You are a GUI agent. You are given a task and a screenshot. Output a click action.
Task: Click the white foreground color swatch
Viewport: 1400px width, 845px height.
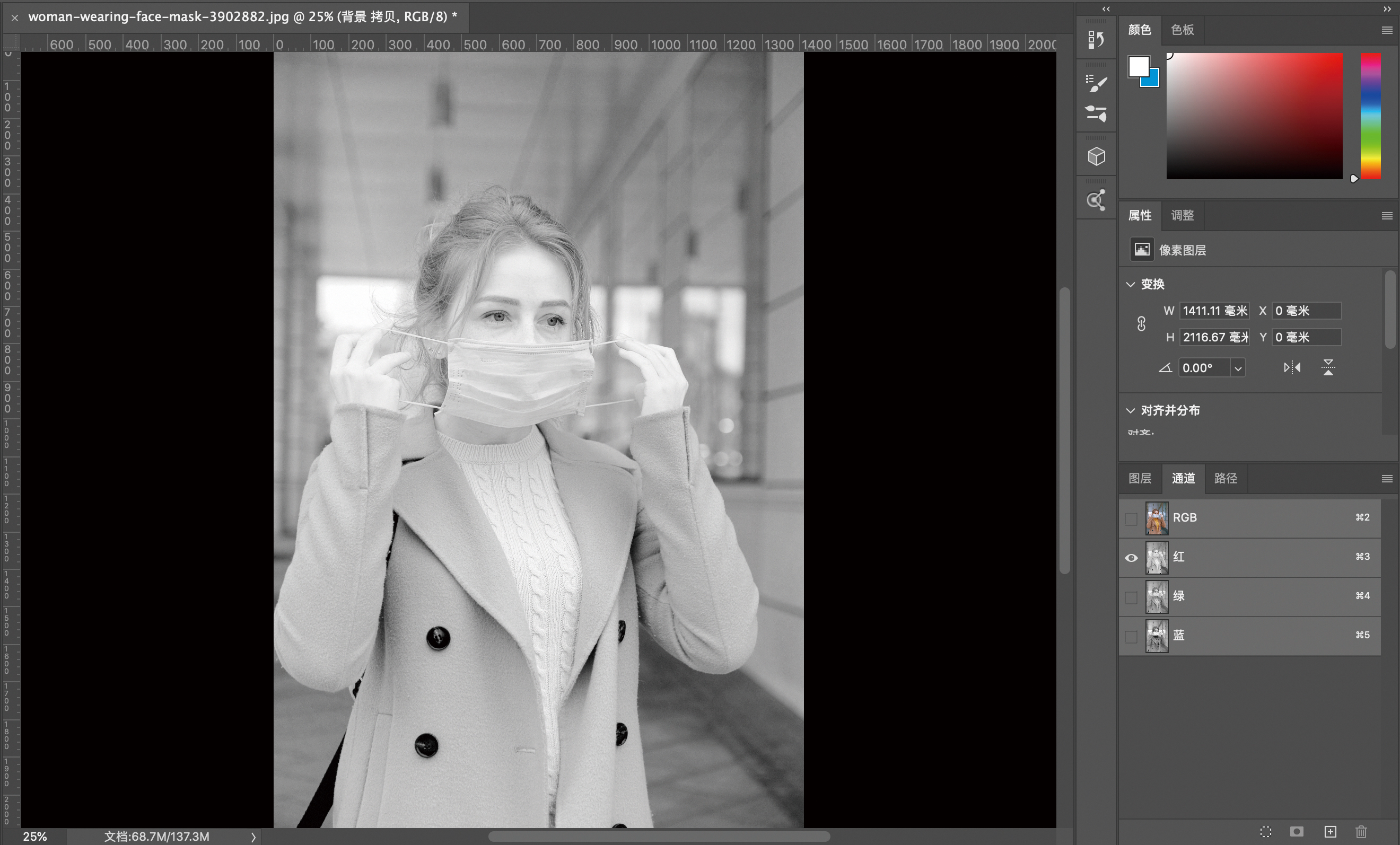coord(1138,66)
